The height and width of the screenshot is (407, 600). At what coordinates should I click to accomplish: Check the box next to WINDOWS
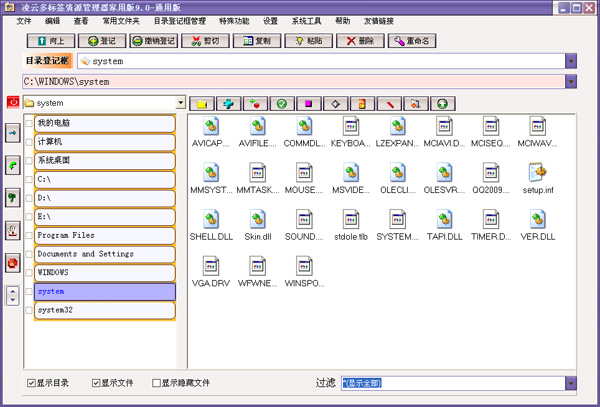[x=29, y=273]
